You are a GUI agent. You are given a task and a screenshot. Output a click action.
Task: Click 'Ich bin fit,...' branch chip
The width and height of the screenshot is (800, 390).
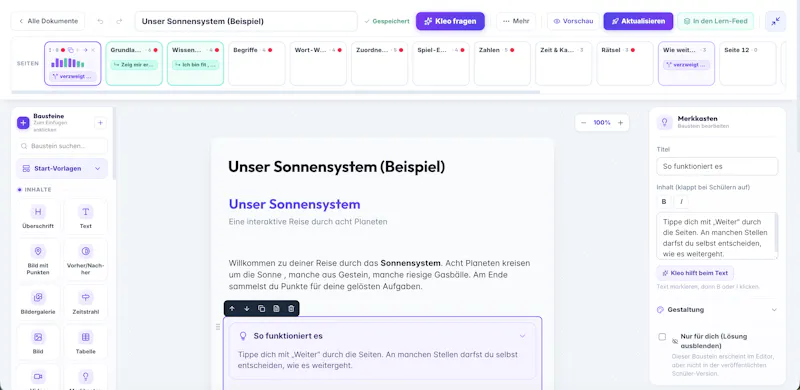[x=195, y=65]
